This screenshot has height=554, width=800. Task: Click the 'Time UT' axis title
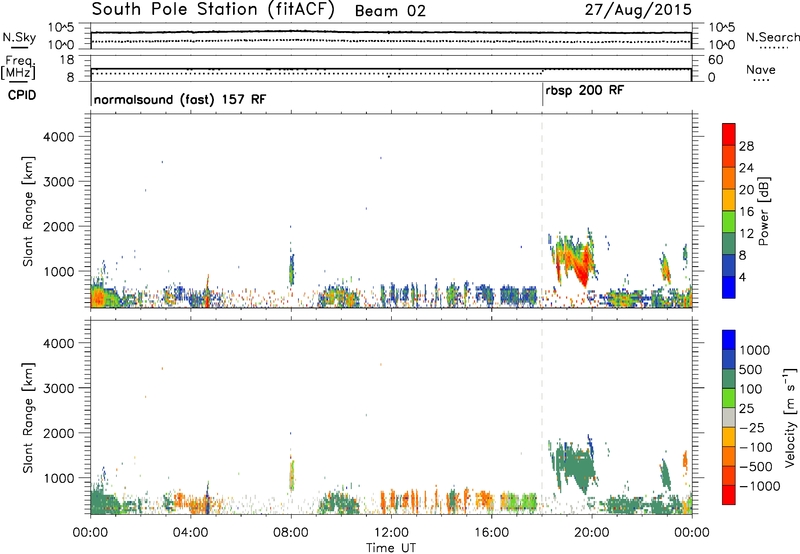coord(391,548)
